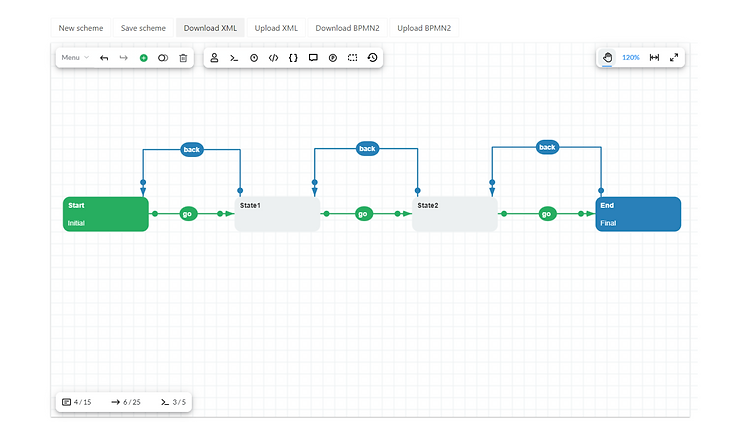Click the go transition between Start and State1

coord(188,214)
